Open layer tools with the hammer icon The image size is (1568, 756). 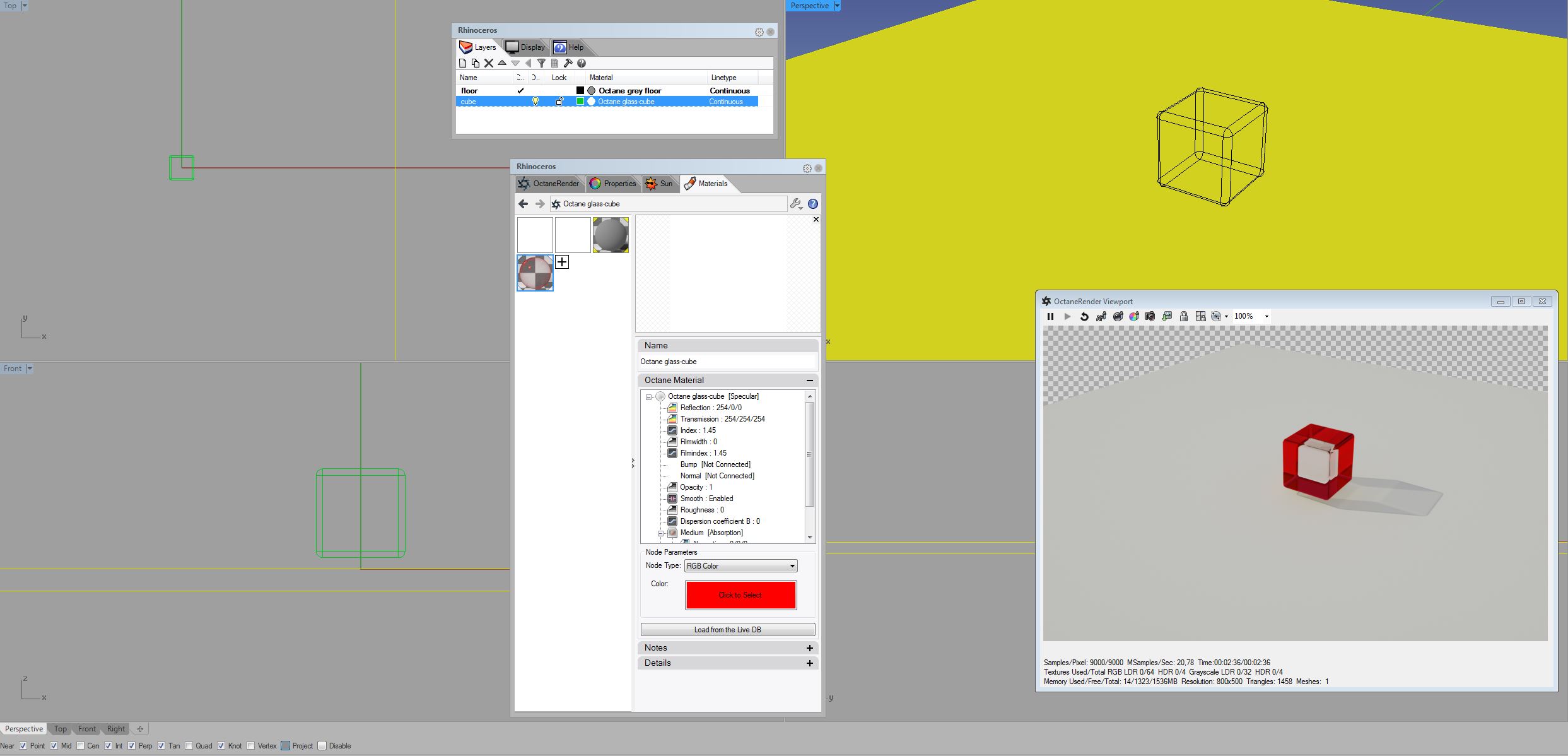click(568, 63)
